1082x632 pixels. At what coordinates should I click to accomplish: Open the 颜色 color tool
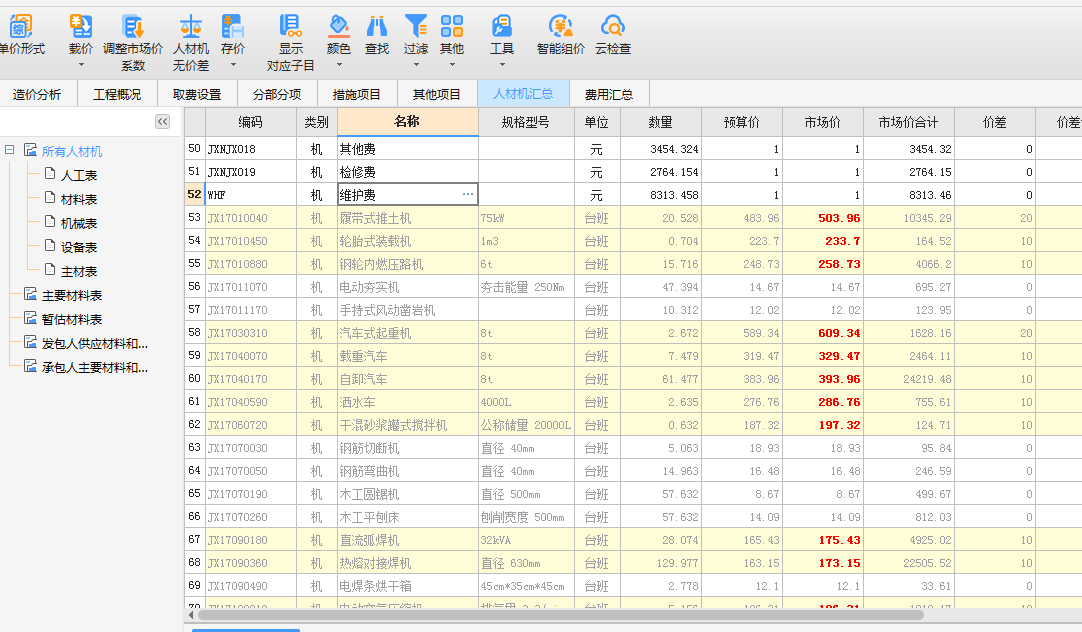[338, 27]
